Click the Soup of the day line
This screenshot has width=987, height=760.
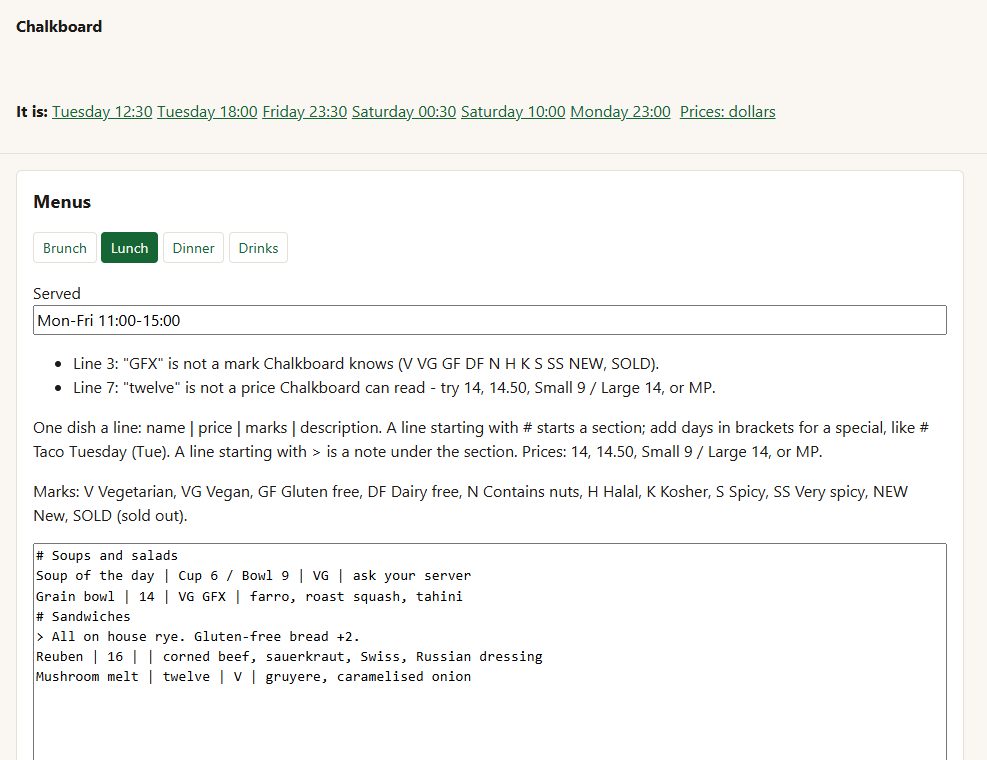pos(253,576)
